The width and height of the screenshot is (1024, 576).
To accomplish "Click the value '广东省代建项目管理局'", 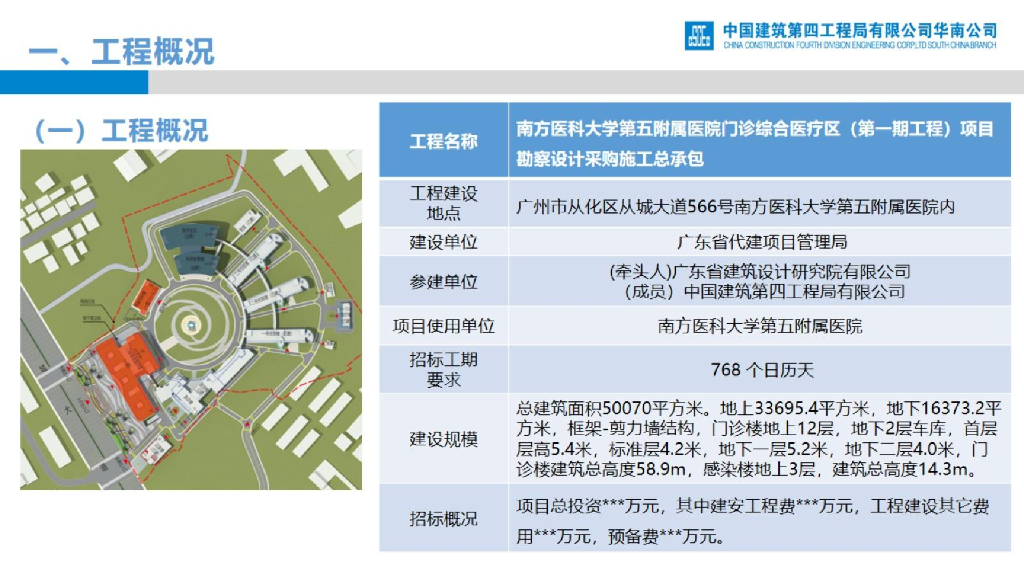I will tap(762, 242).
